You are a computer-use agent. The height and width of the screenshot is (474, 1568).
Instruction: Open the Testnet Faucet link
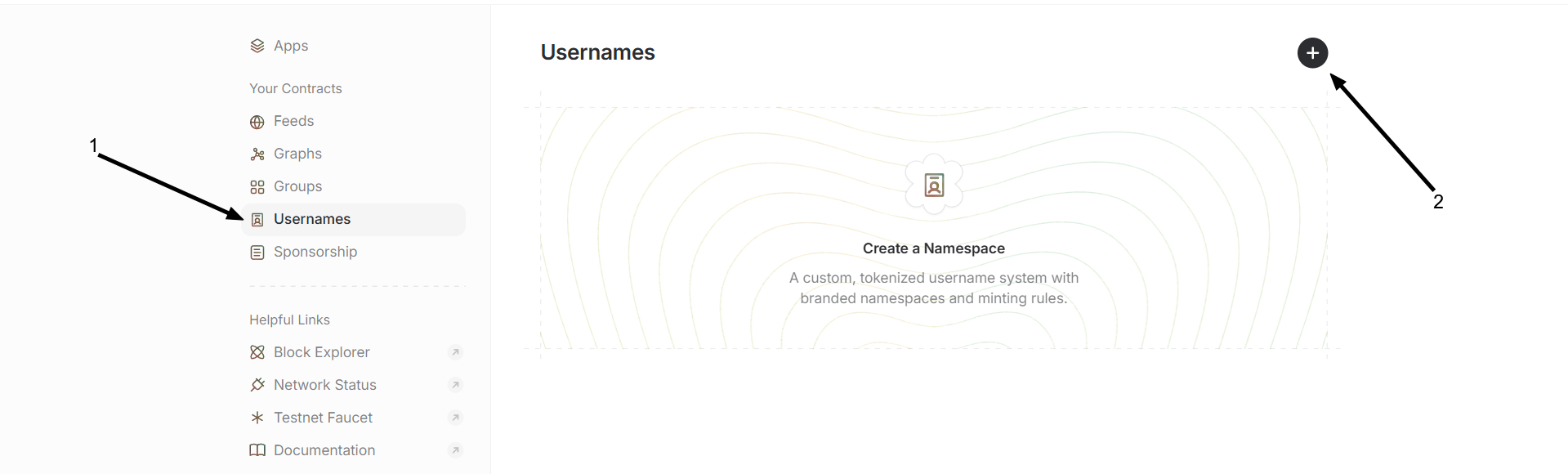(323, 418)
